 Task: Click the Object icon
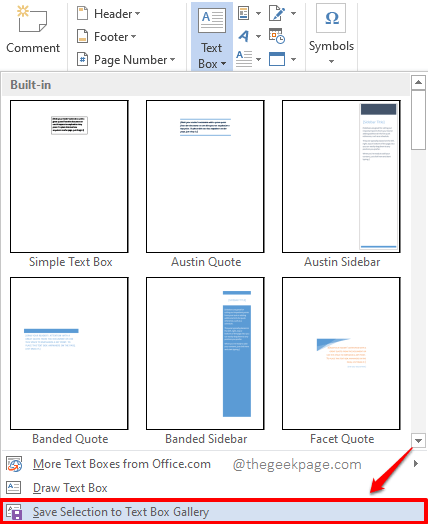tap(277, 59)
